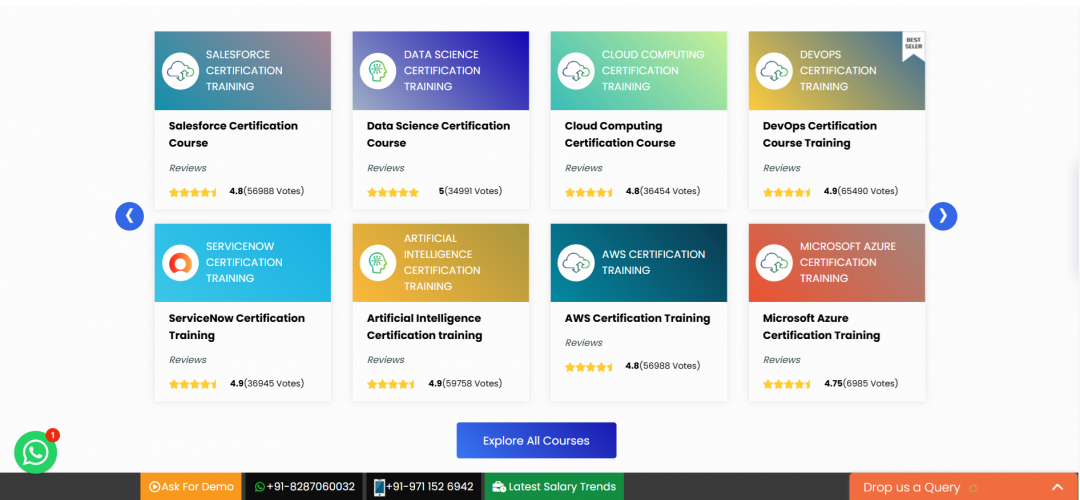Click the Artificial Intelligence star rating
Viewport: 1080px width, 500px height.
point(391,384)
